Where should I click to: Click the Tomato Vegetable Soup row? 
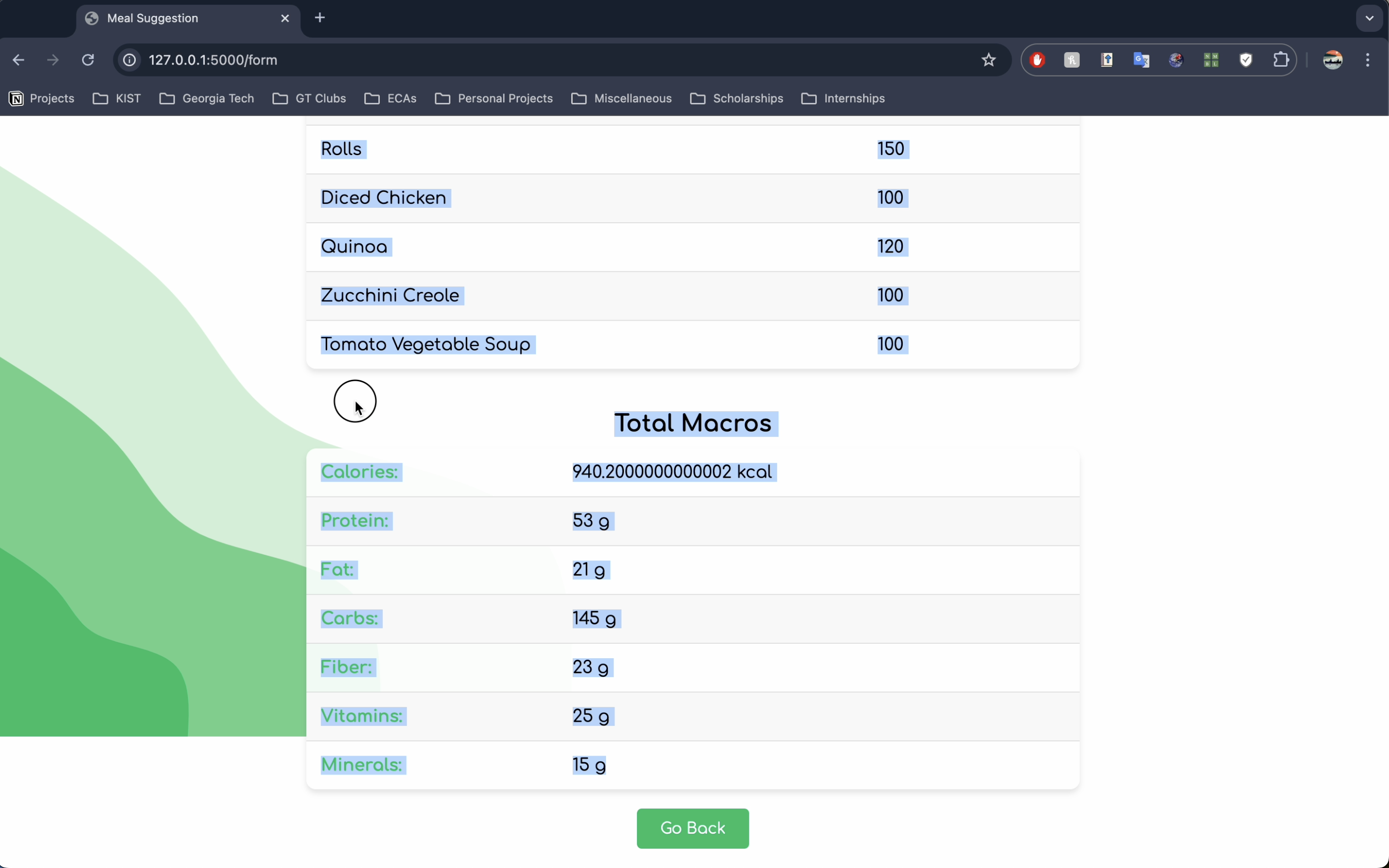click(426, 345)
